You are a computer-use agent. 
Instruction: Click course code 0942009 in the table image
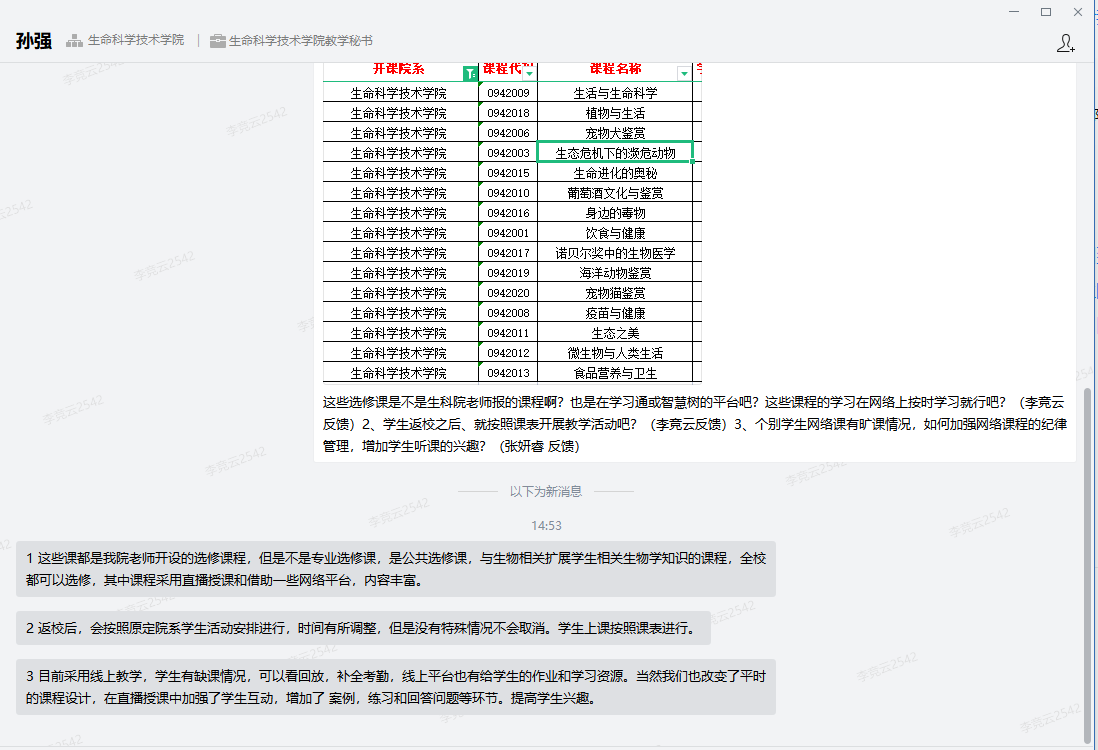pyautogui.click(x=508, y=93)
